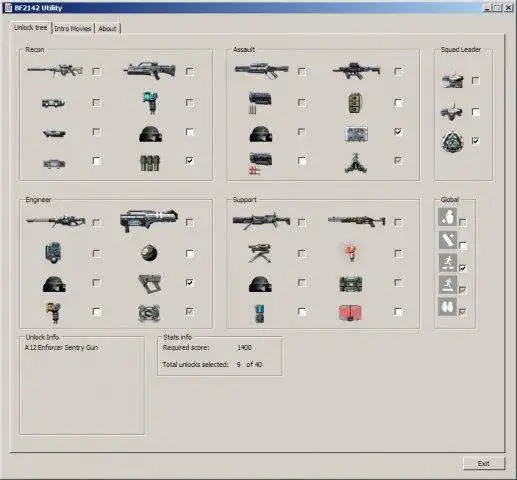517x480 pixels.
Task: Click the Engineer pistol-shaped tool icon
Action: tap(150, 283)
